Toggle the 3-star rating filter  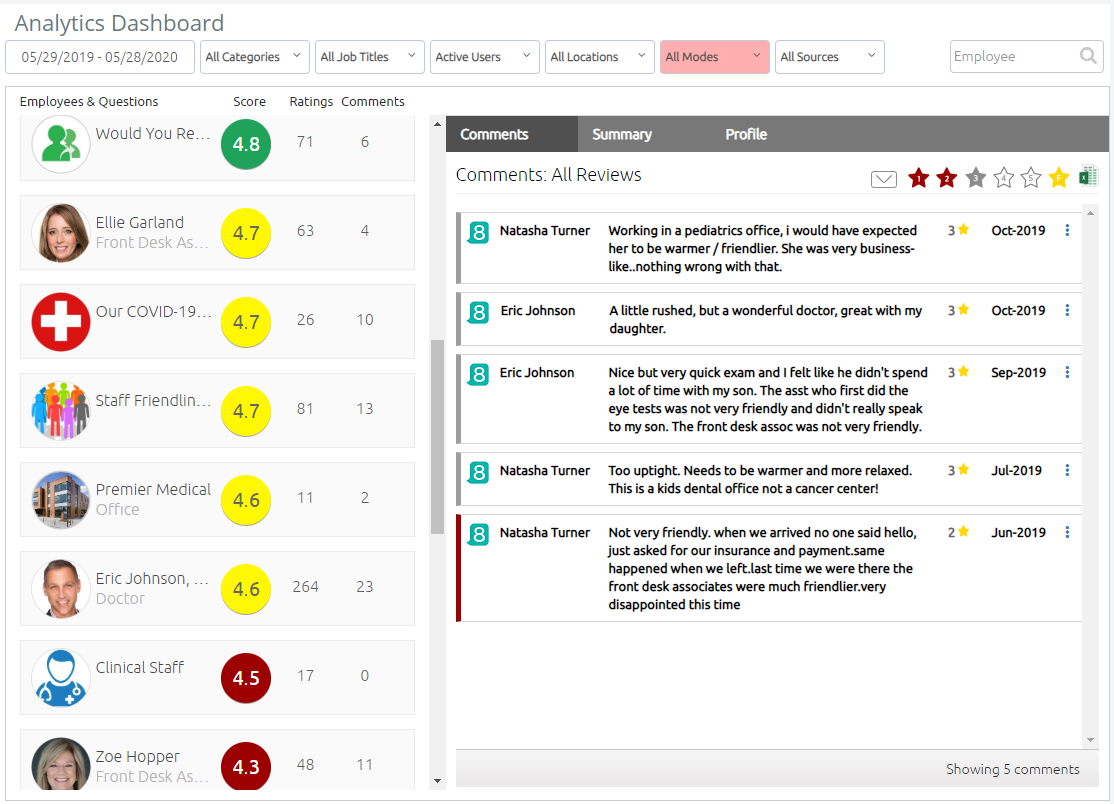975,178
